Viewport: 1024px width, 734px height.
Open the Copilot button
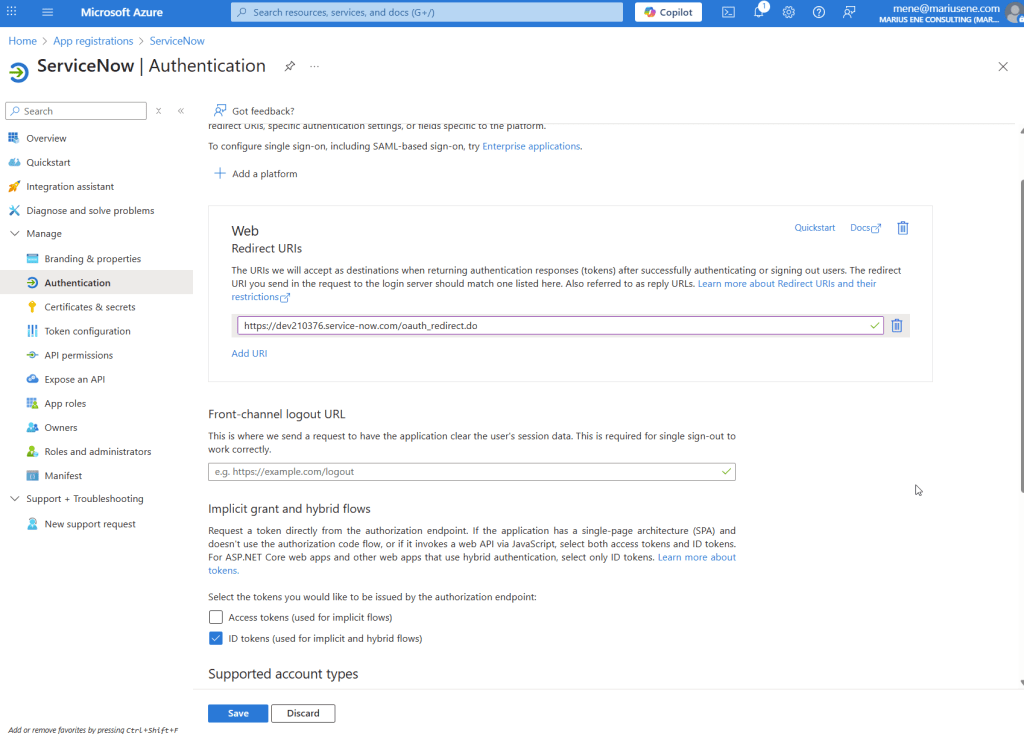tap(668, 12)
